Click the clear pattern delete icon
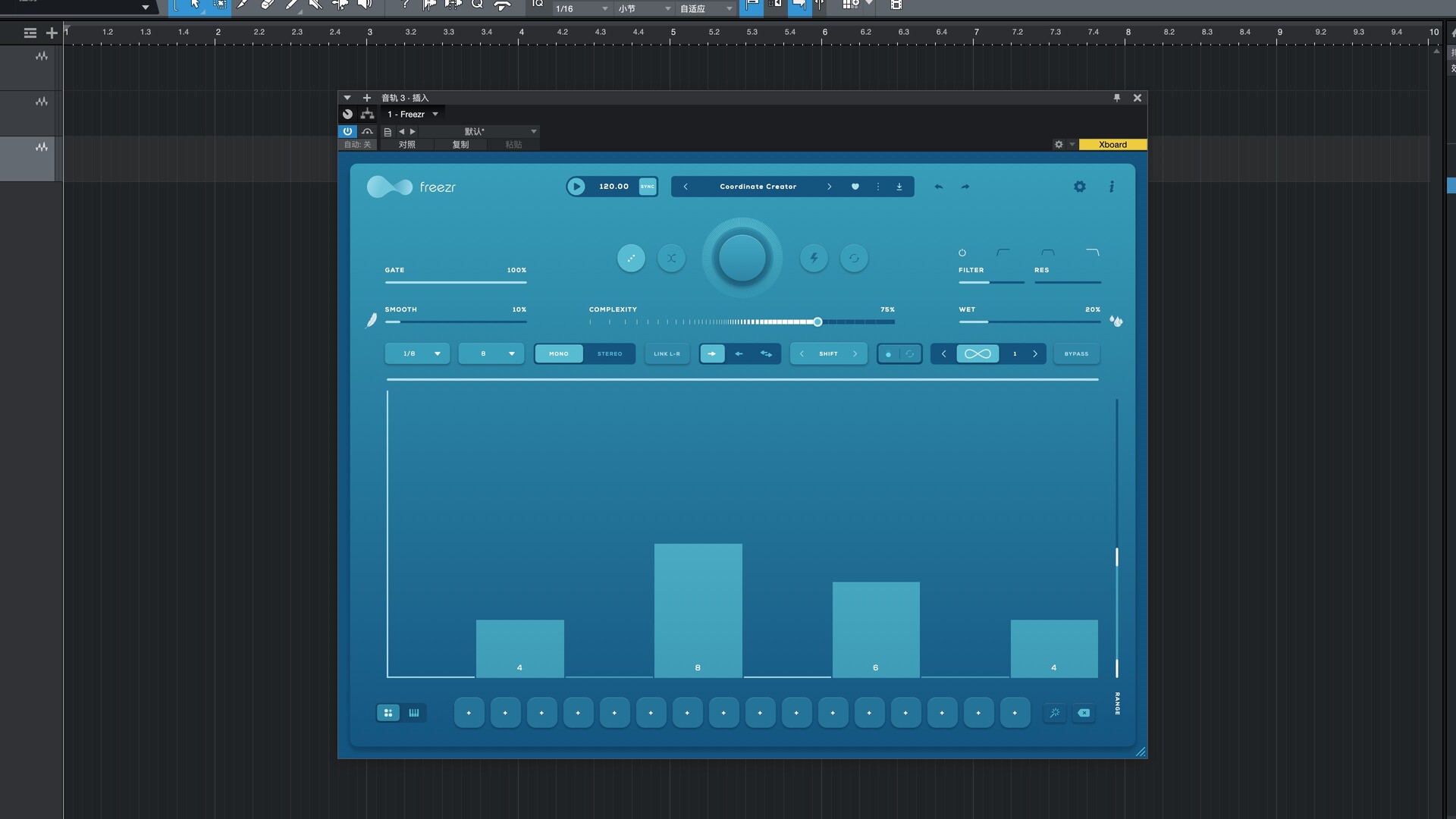 [x=1084, y=713]
